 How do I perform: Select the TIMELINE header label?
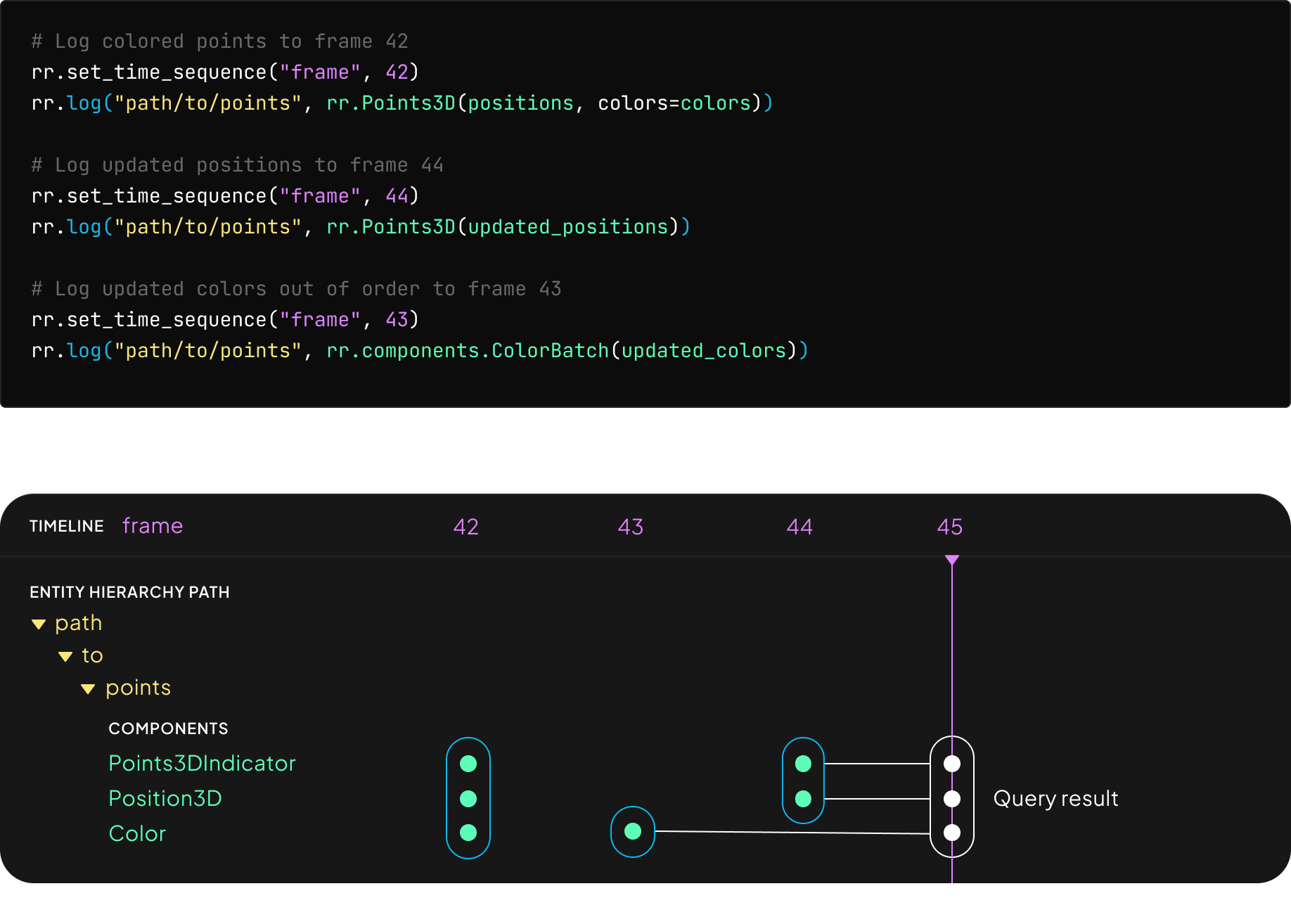pos(66,526)
